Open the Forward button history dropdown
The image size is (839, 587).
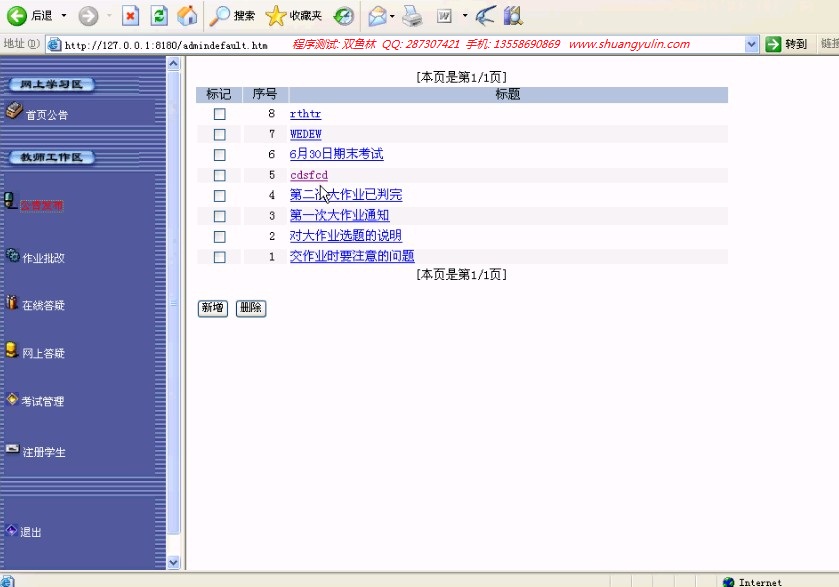(x=109, y=16)
